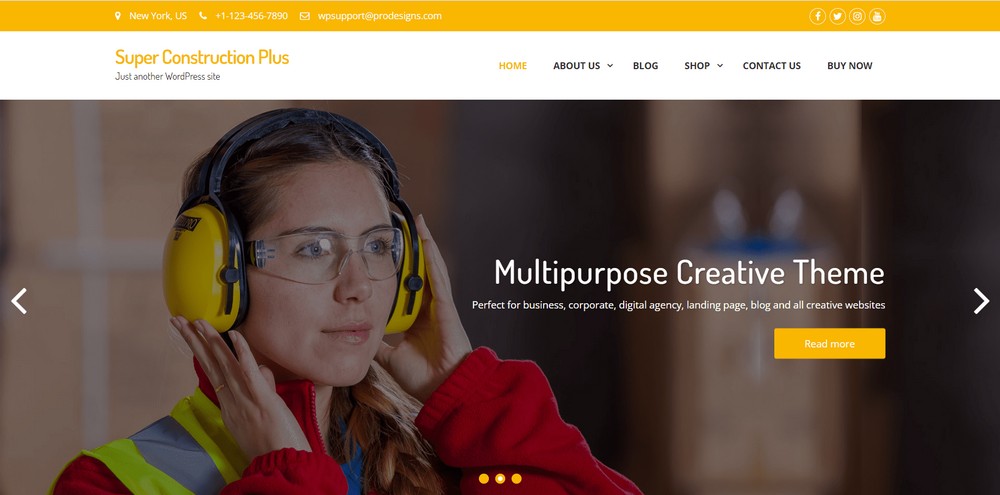The height and width of the screenshot is (495, 1000).
Task: Open the Twitter social icon
Action: click(837, 17)
